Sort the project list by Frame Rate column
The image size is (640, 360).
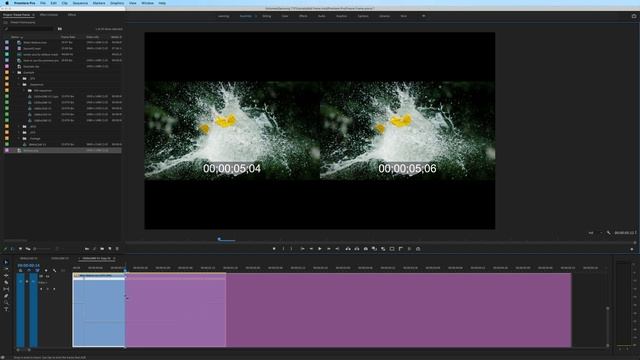pyautogui.click(x=68, y=37)
